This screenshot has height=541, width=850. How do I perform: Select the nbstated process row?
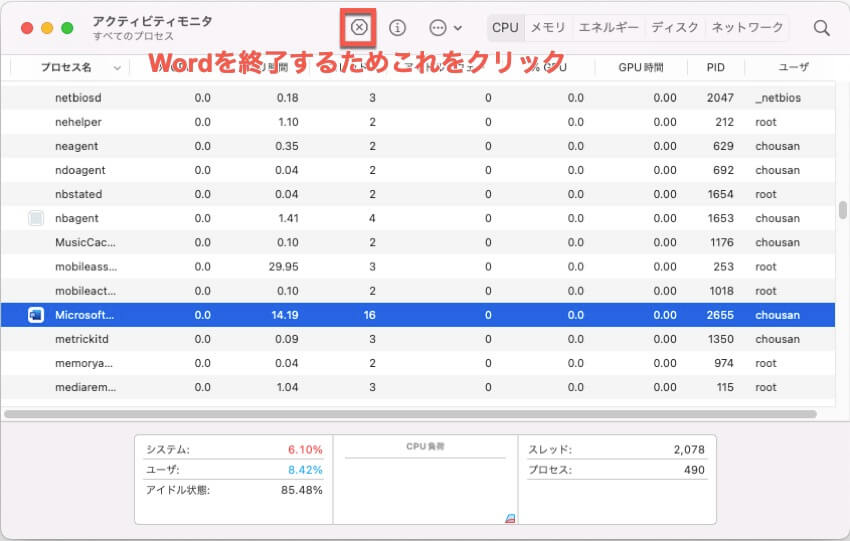coord(417,194)
